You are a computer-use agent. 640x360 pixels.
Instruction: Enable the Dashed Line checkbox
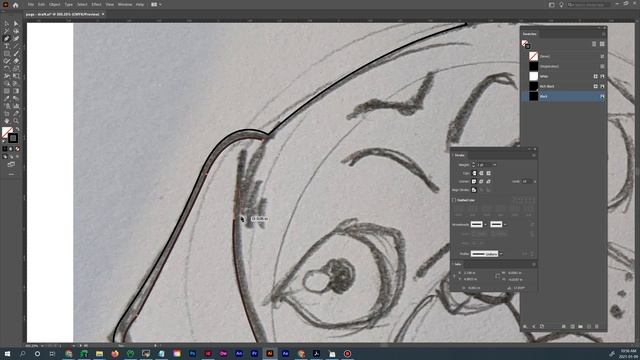coord(454,200)
